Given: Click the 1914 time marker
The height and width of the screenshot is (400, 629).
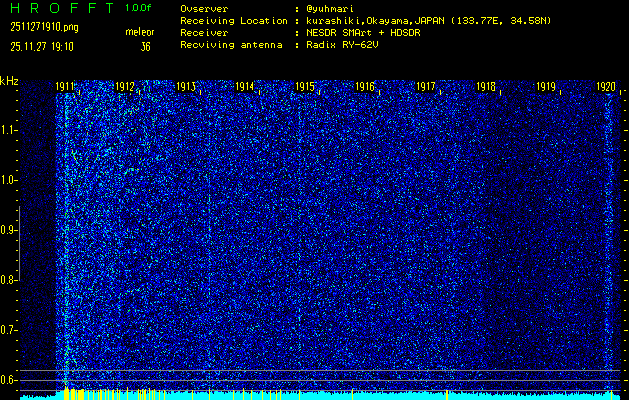Looking at the screenshot, I should coord(245,87).
